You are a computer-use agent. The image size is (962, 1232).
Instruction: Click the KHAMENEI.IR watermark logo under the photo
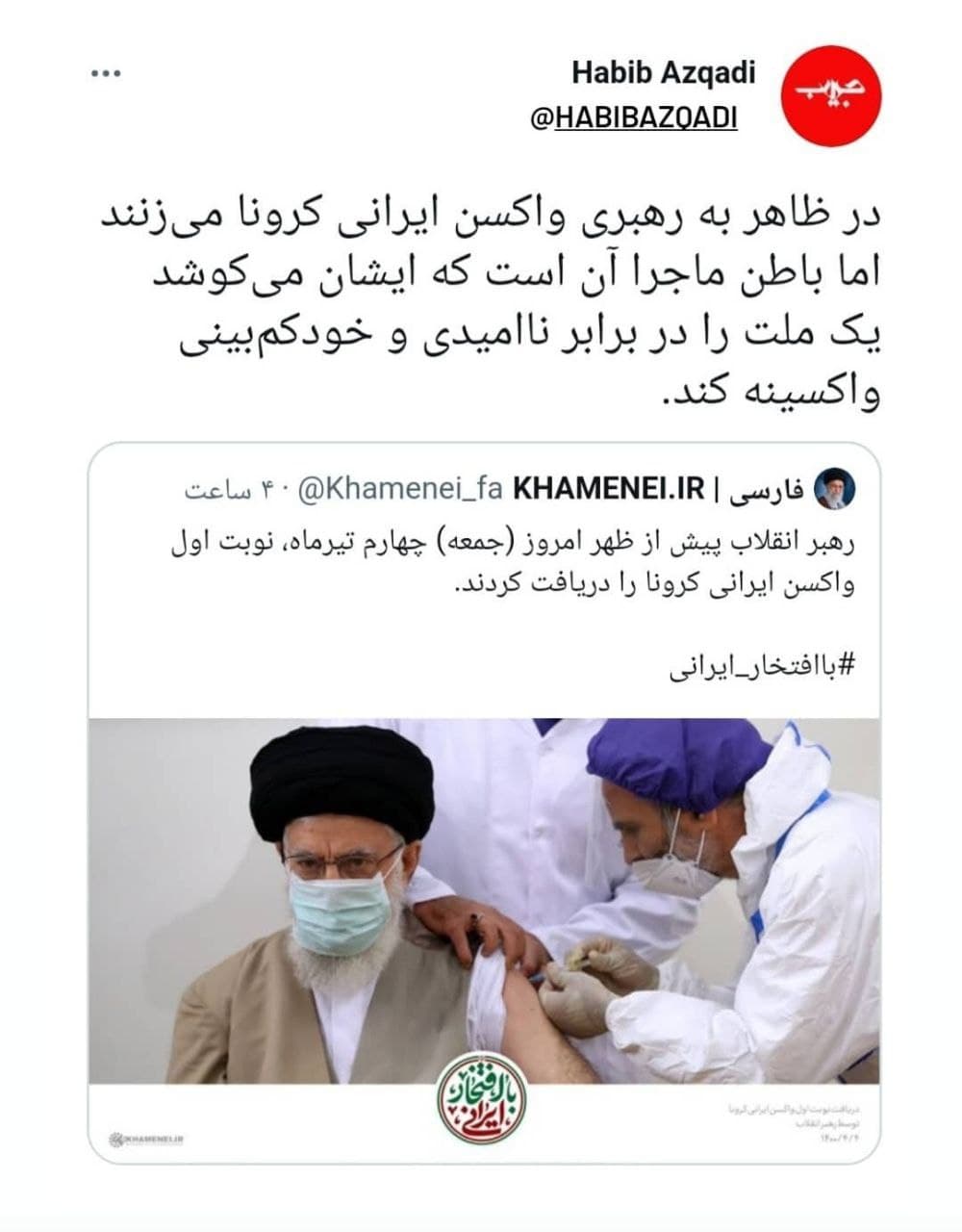[x=149, y=1140]
